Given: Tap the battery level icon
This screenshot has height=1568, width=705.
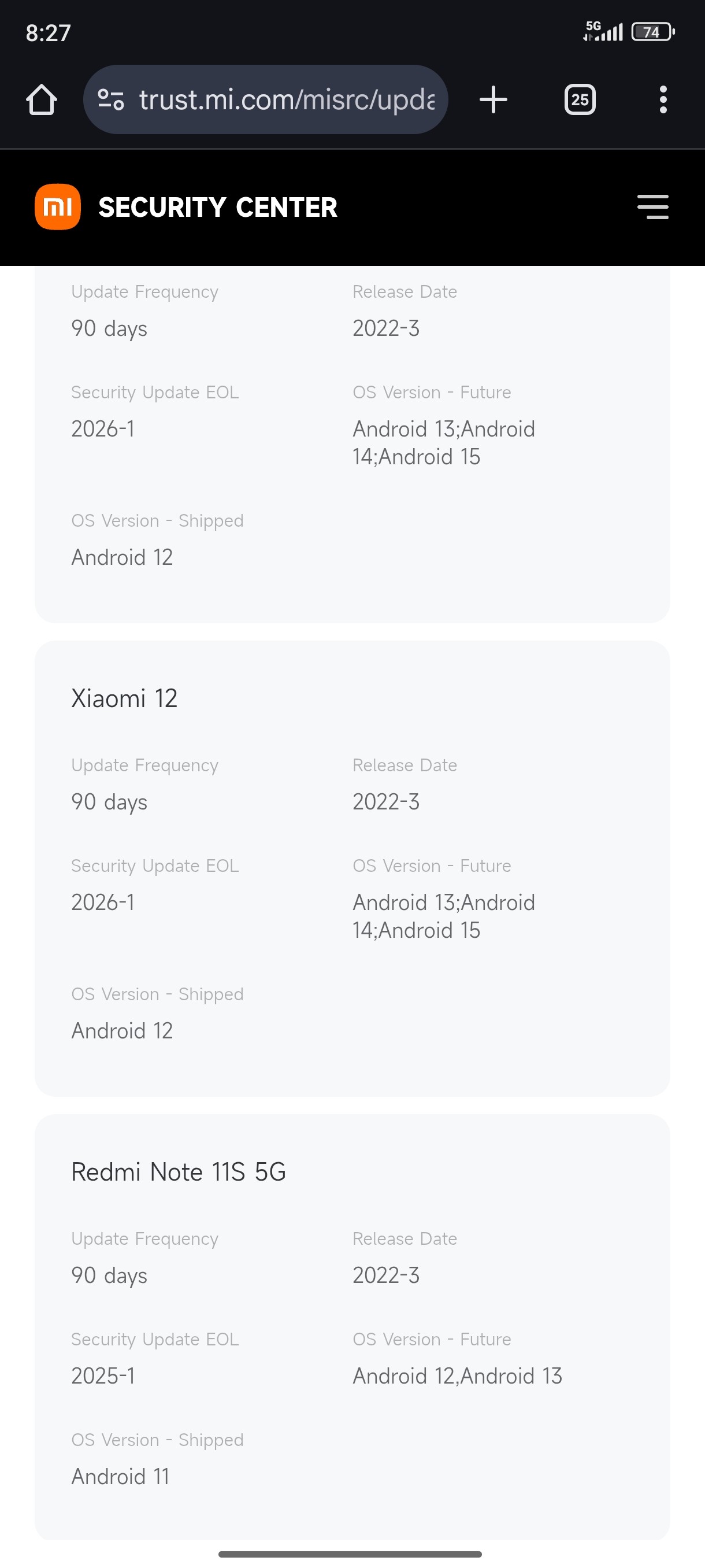Looking at the screenshot, I should (652, 32).
